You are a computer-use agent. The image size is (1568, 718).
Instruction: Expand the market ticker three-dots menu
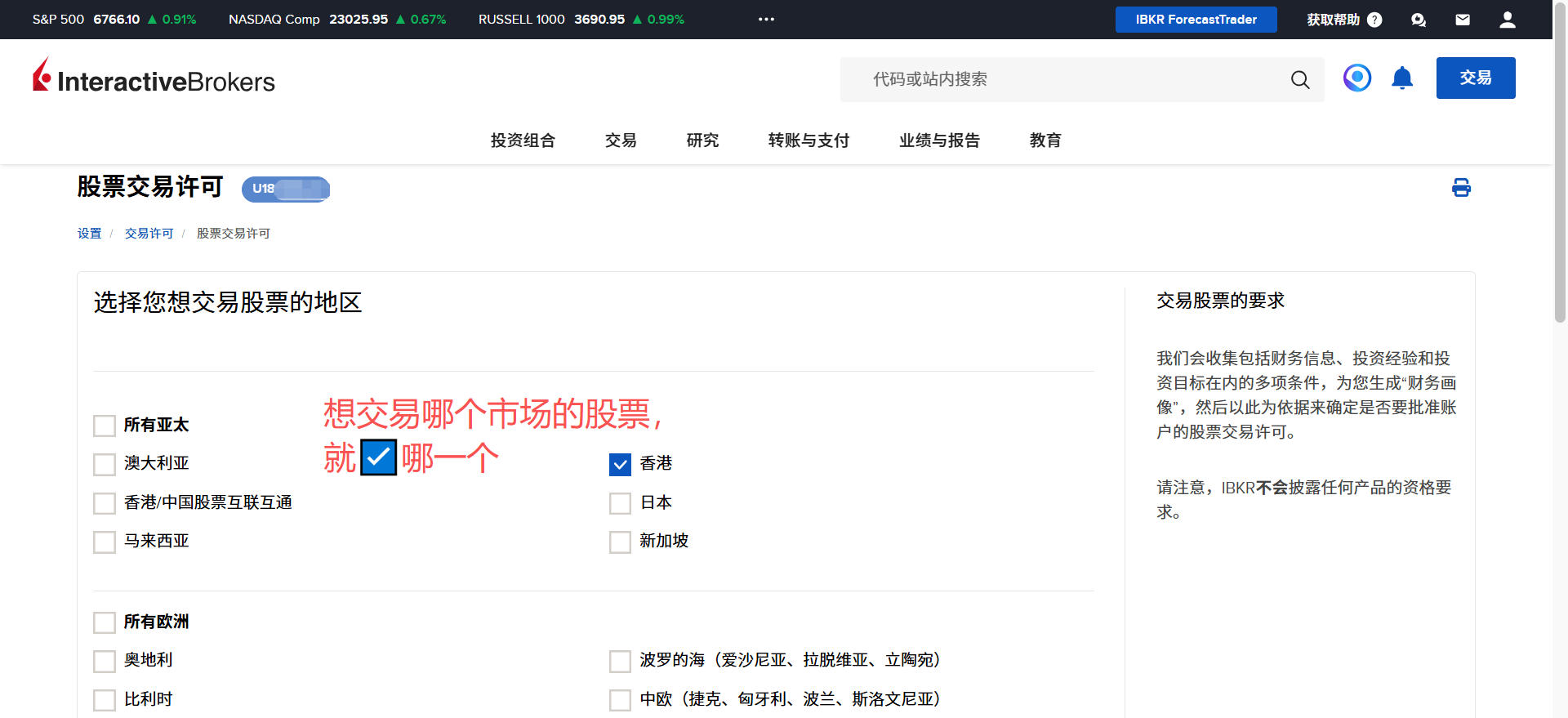click(x=766, y=20)
